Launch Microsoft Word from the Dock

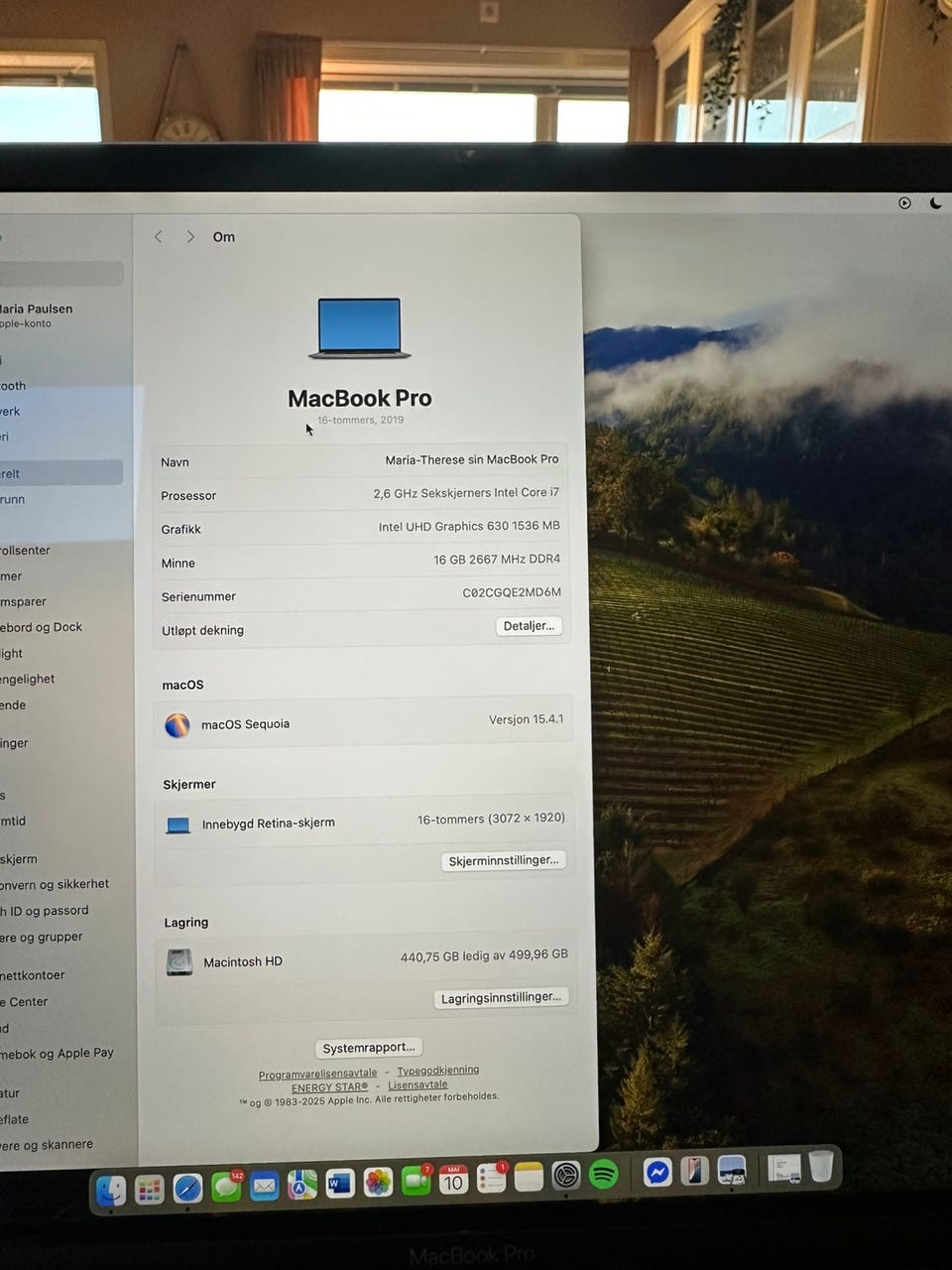[x=340, y=1184]
